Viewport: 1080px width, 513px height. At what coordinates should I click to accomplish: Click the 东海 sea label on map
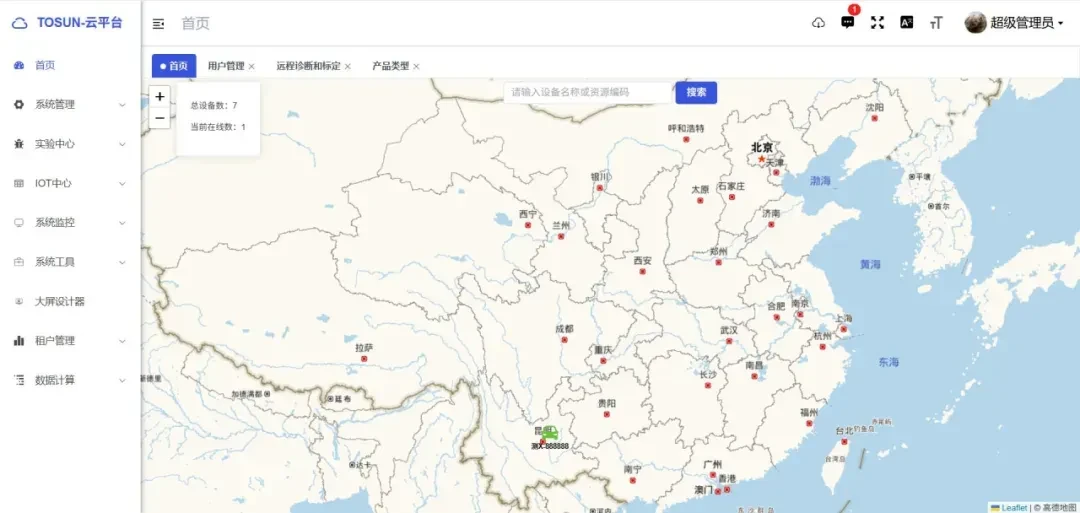[x=889, y=362]
